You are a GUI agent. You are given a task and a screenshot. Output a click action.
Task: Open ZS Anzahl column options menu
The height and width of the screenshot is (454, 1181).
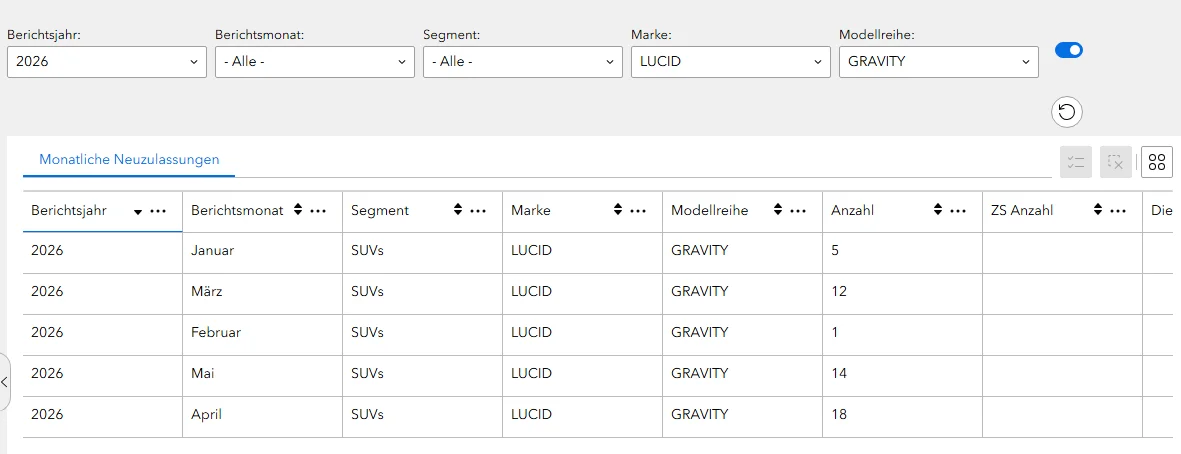point(1118,212)
